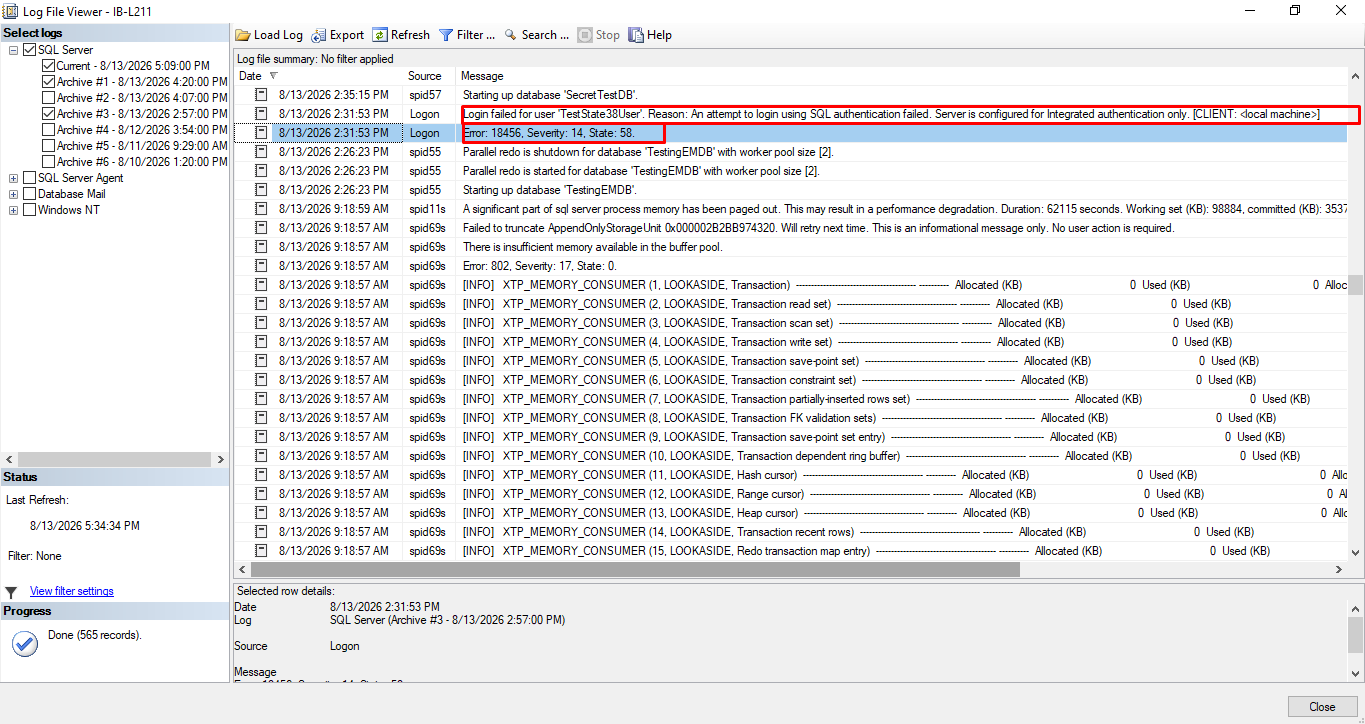Select 'Parallel redo is shutdown' TestingEMDB message
The width and height of the screenshot is (1365, 724).
[648, 152]
